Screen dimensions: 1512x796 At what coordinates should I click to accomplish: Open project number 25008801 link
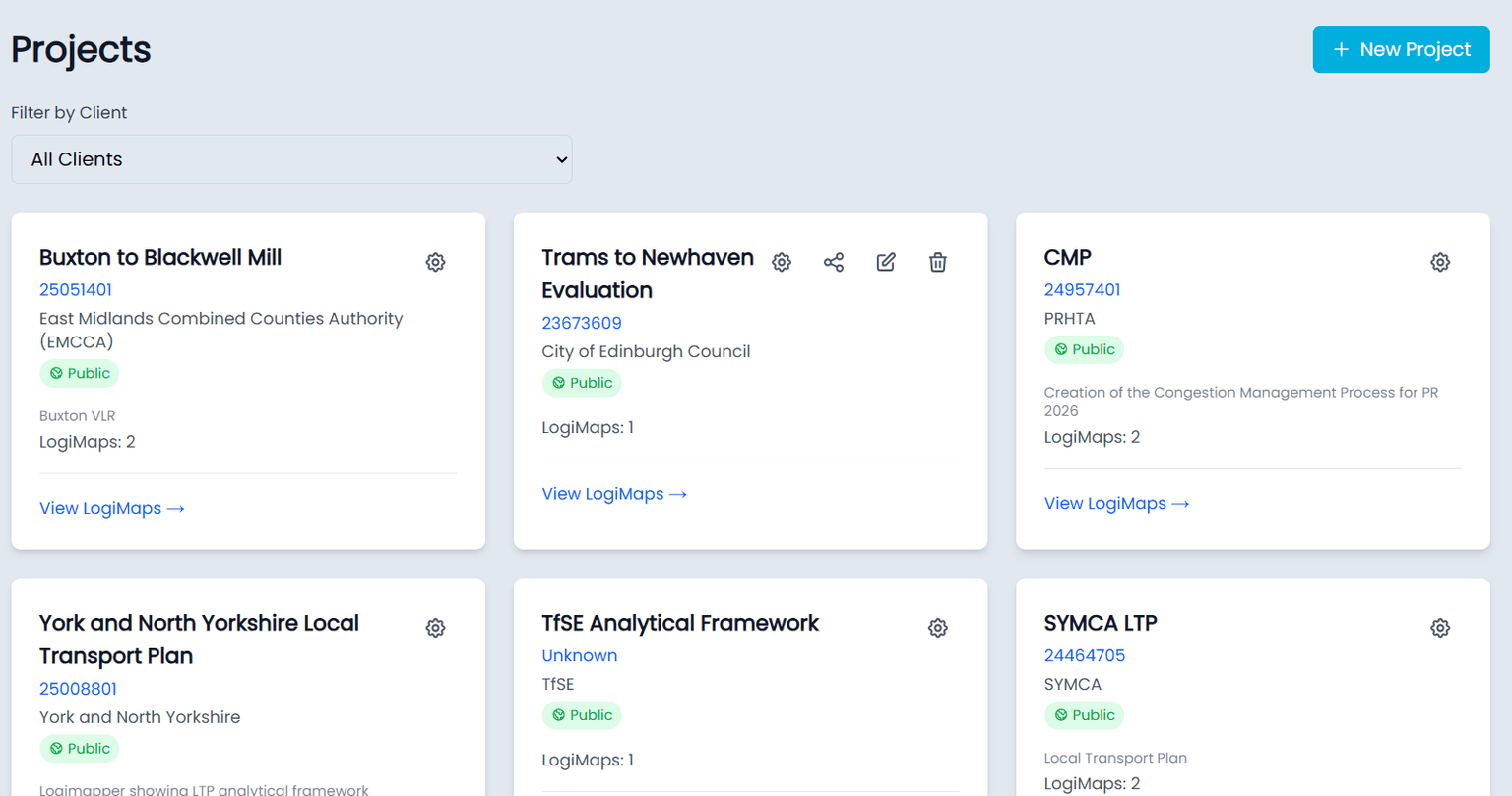(78, 689)
